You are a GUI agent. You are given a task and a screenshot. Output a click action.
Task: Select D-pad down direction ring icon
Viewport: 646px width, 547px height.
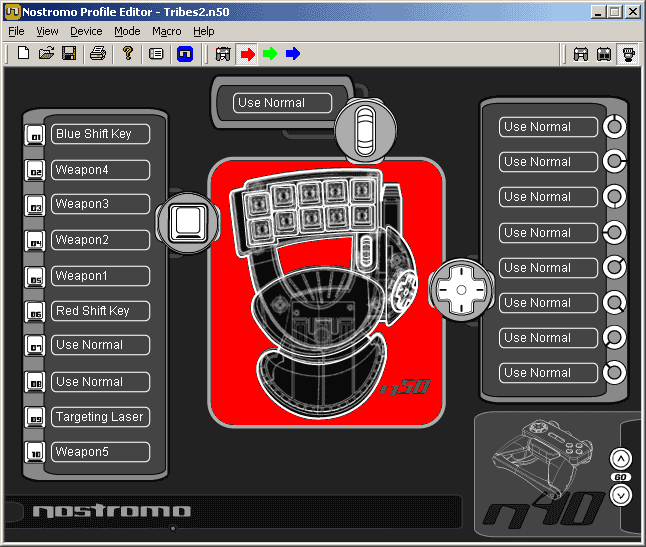[x=614, y=196]
